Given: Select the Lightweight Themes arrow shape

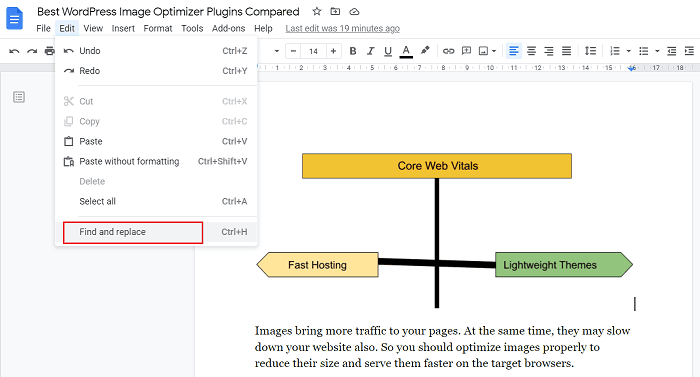Looking at the screenshot, I should [564, 265].
